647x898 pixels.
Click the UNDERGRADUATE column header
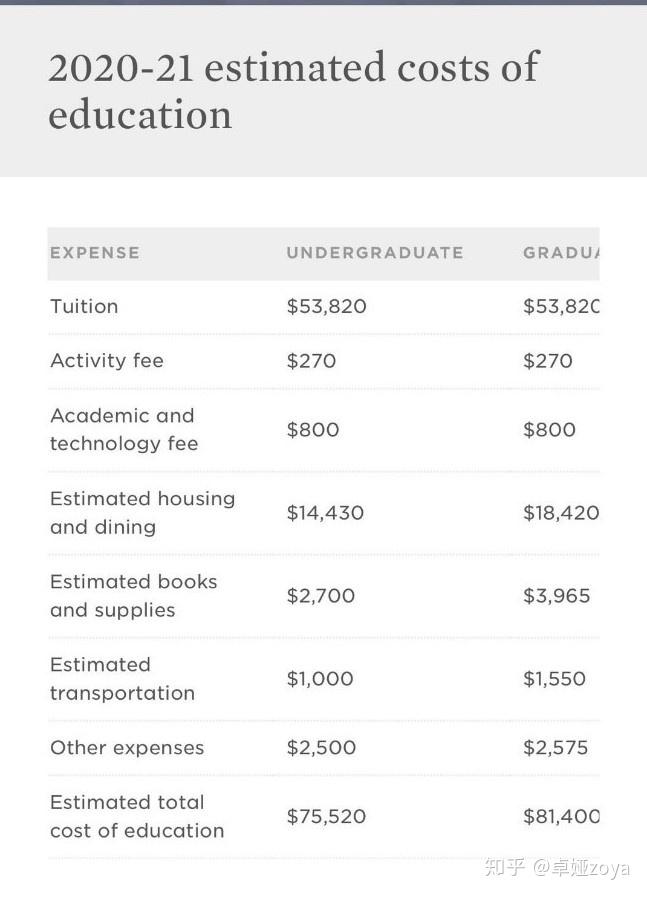[375, 253]
